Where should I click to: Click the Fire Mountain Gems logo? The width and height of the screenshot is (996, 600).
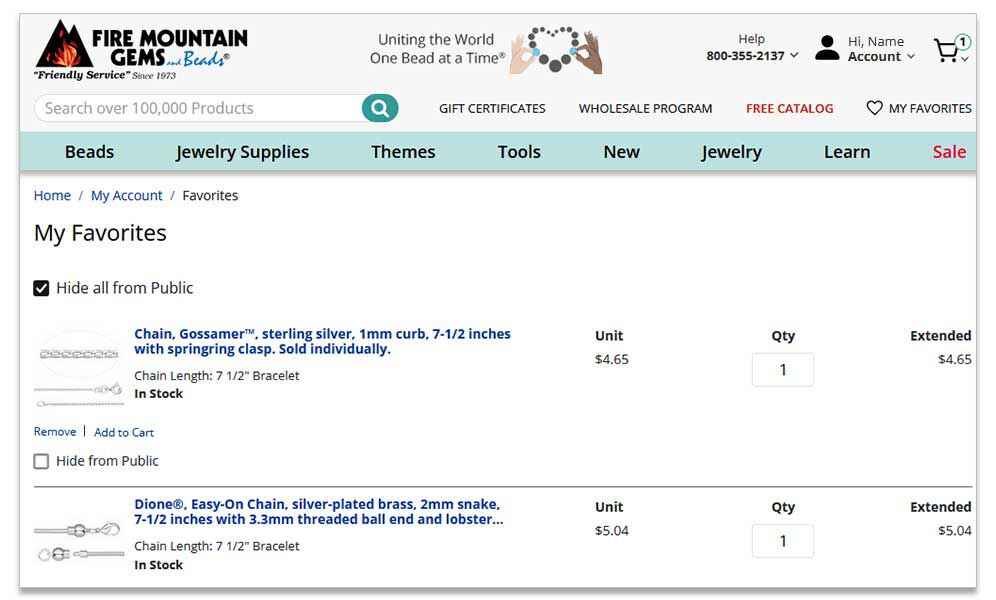click(x=141, y=50)
